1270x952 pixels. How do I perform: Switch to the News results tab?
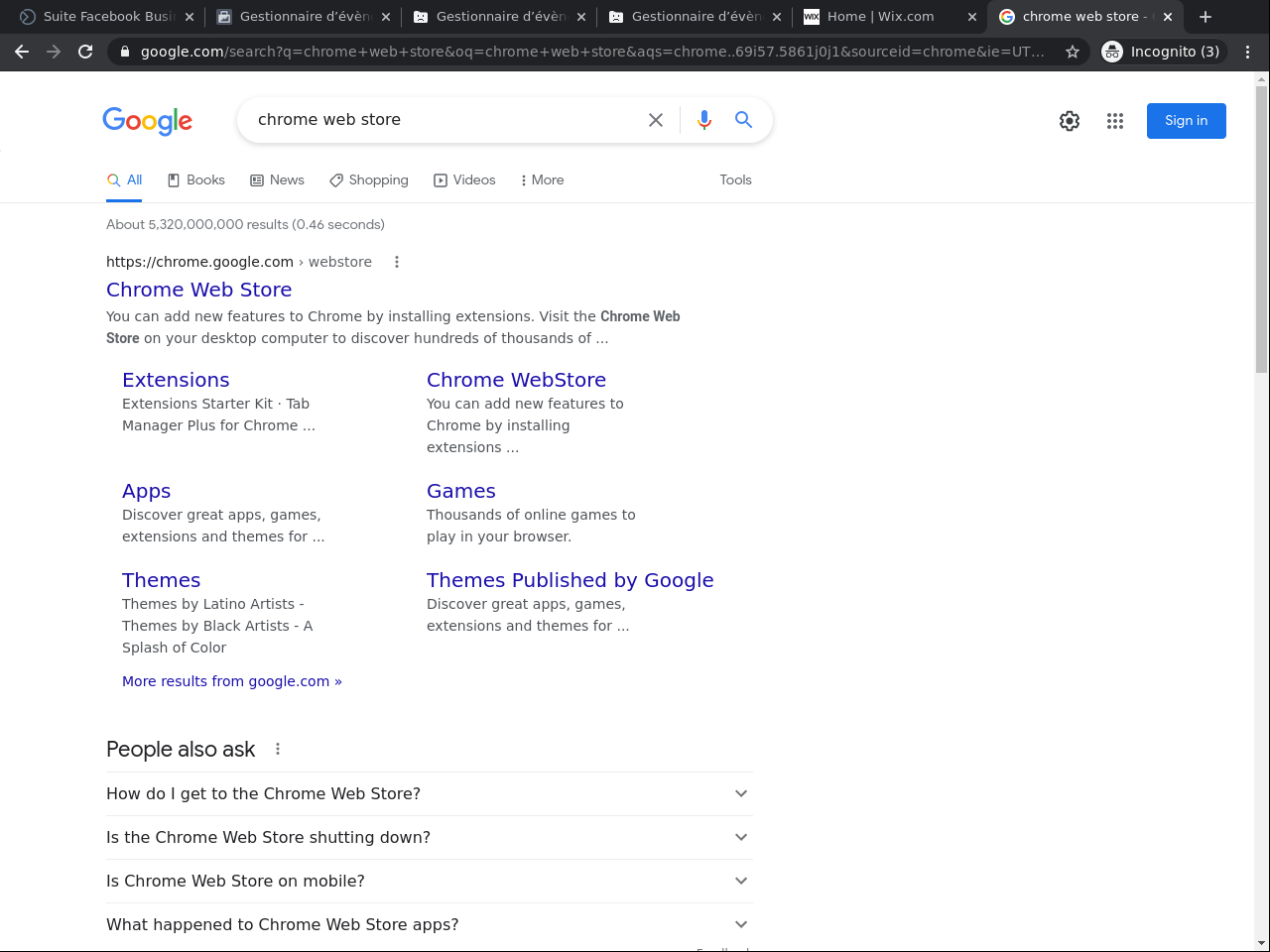tap(278, 180)
